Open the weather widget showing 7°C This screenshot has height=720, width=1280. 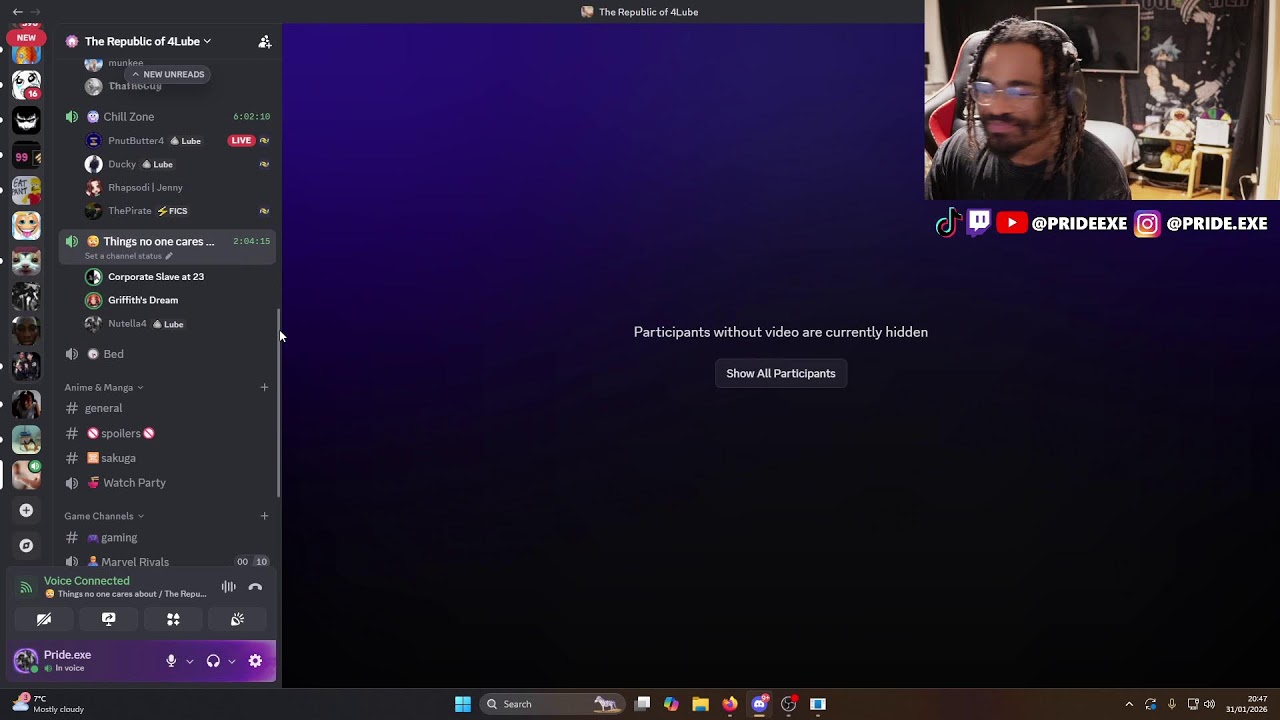(x=48, y=704)
